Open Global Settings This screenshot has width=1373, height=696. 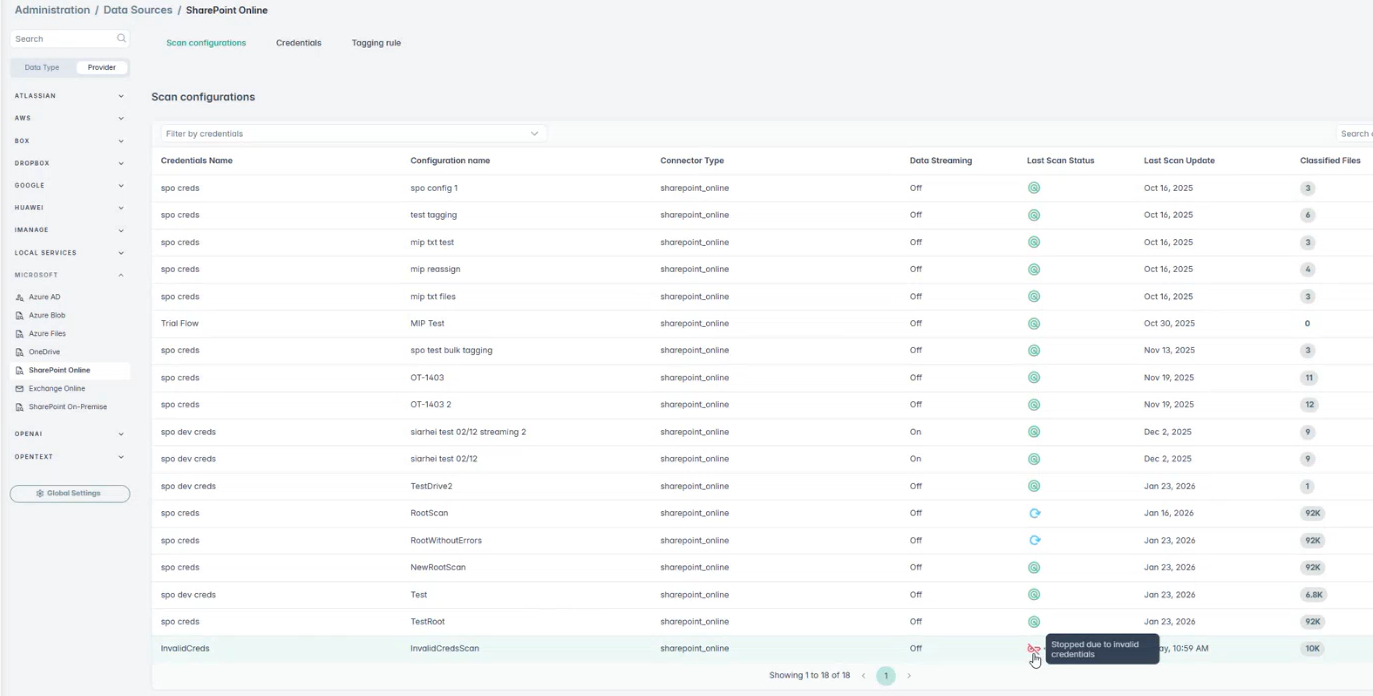[69, 494]
